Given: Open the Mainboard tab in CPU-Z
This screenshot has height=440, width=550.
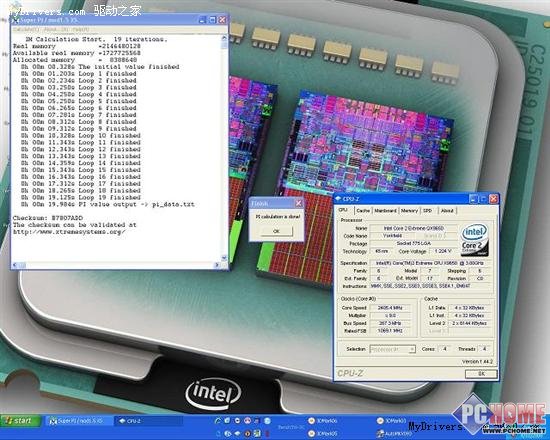Looking at the screenshot, I should click(385, 211).
